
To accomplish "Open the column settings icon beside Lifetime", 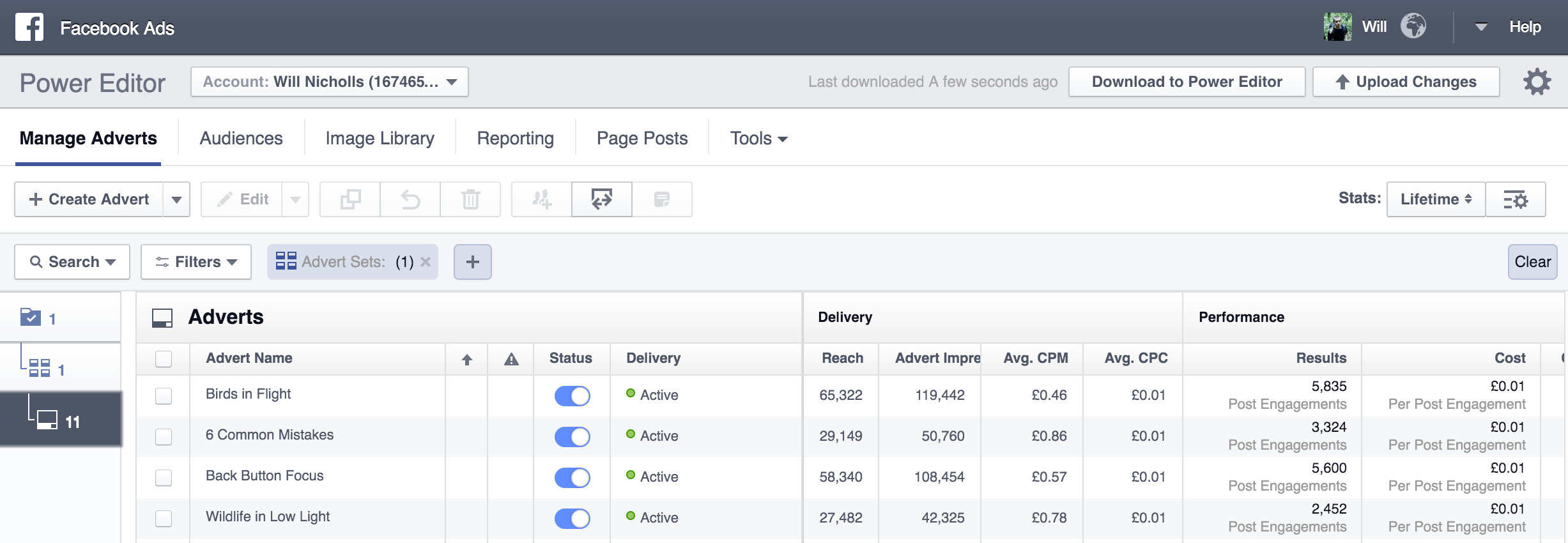I will click(x=1515, y=199).
